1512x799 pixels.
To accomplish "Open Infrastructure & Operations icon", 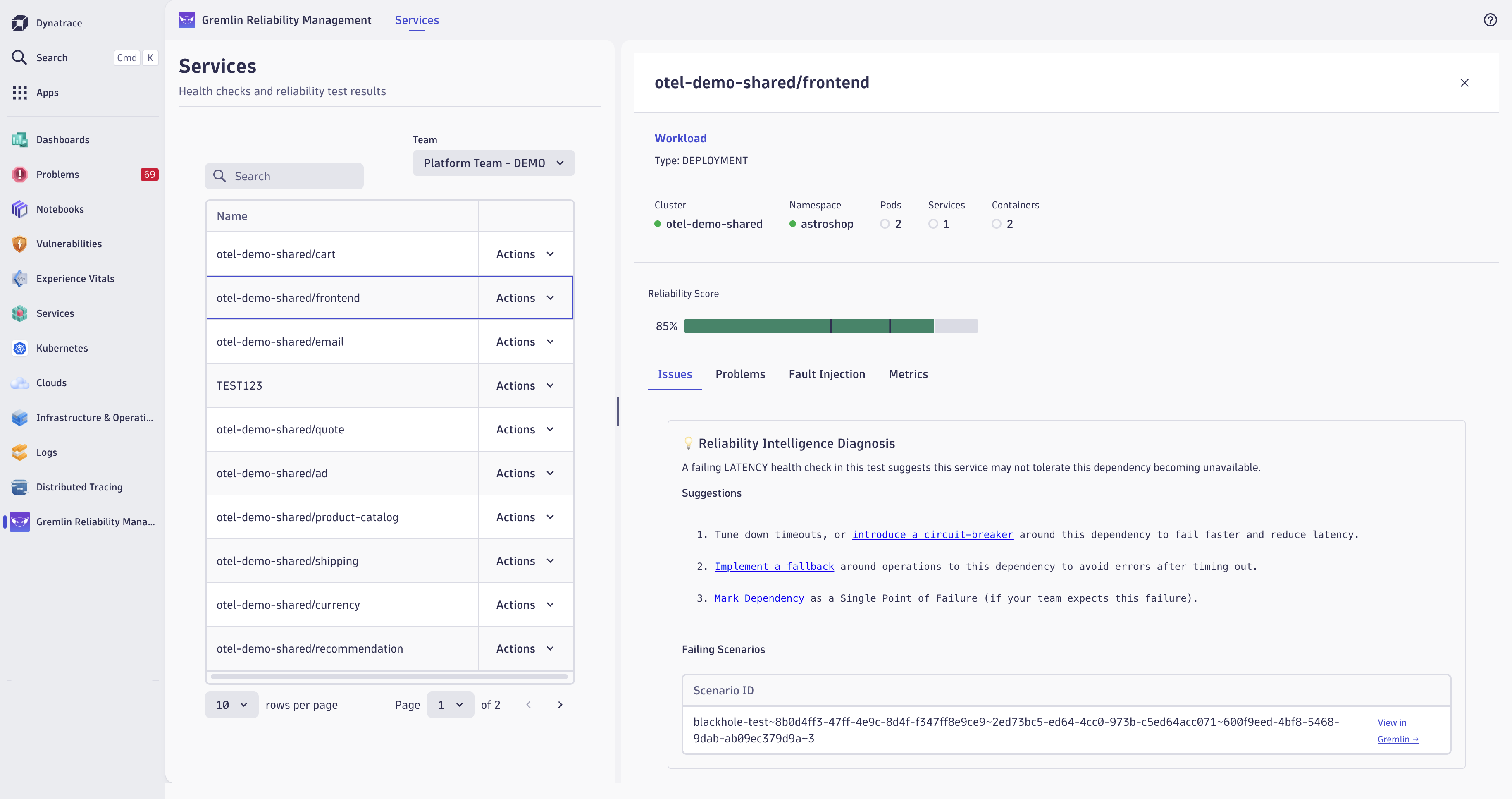I will coord(19,417).
